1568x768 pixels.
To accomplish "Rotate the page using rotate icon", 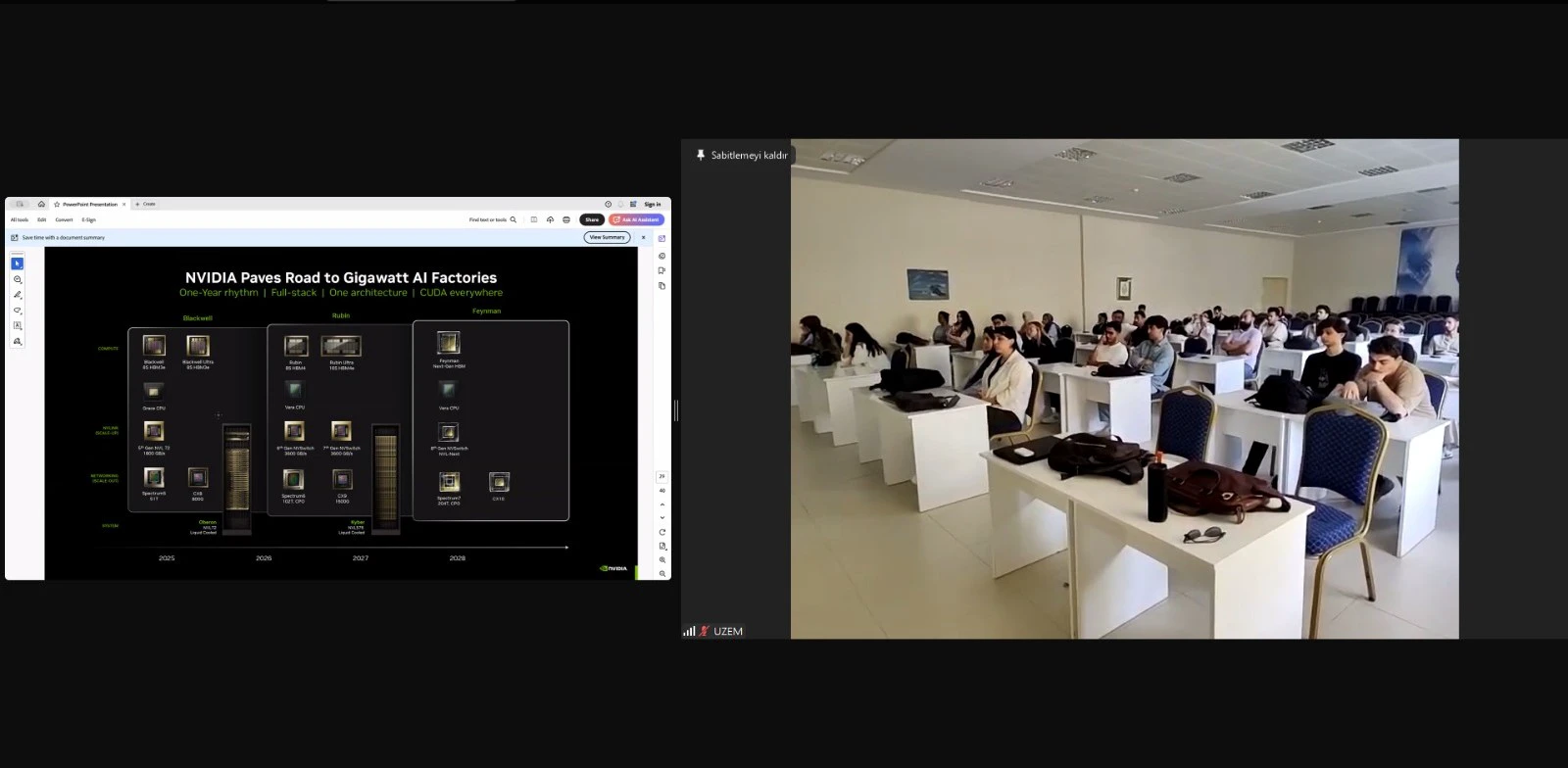I will (662, 532).
